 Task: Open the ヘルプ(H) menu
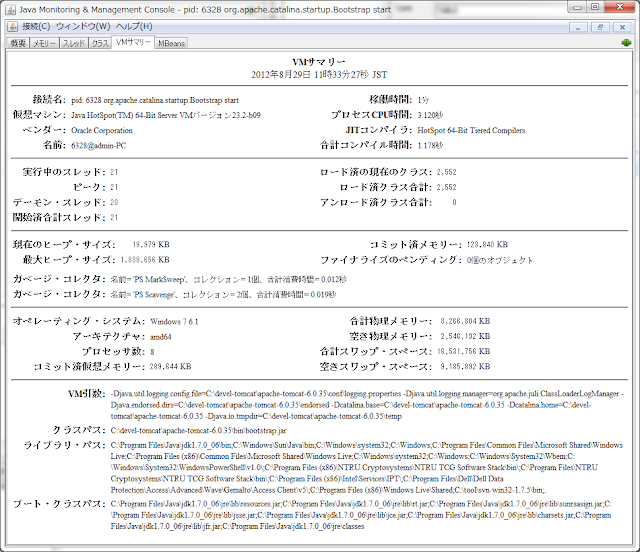tap(134, 27)
